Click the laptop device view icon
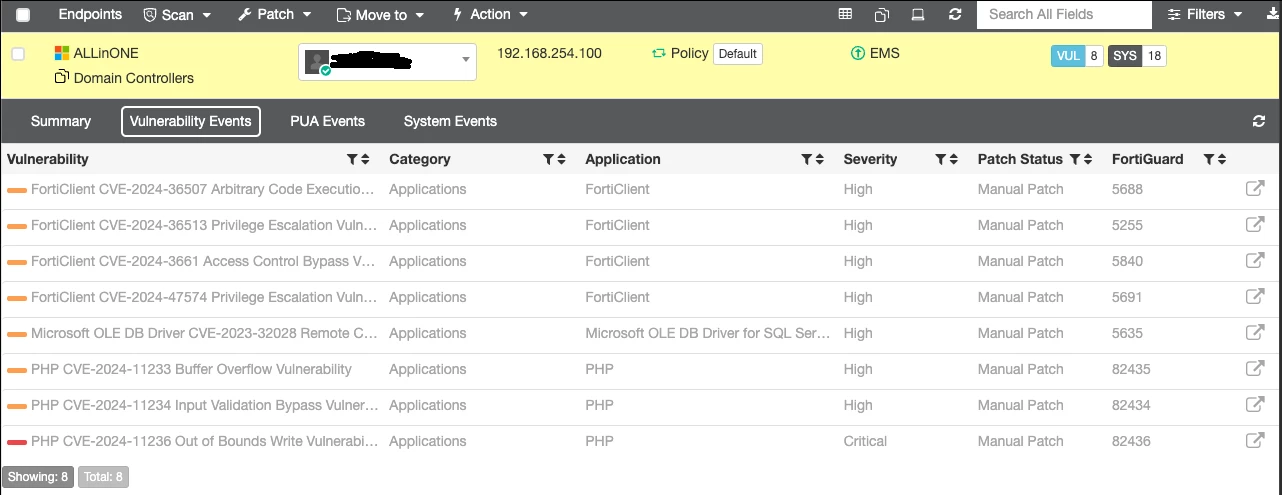This screenshot has height=495, width=1282. (918, 14)
